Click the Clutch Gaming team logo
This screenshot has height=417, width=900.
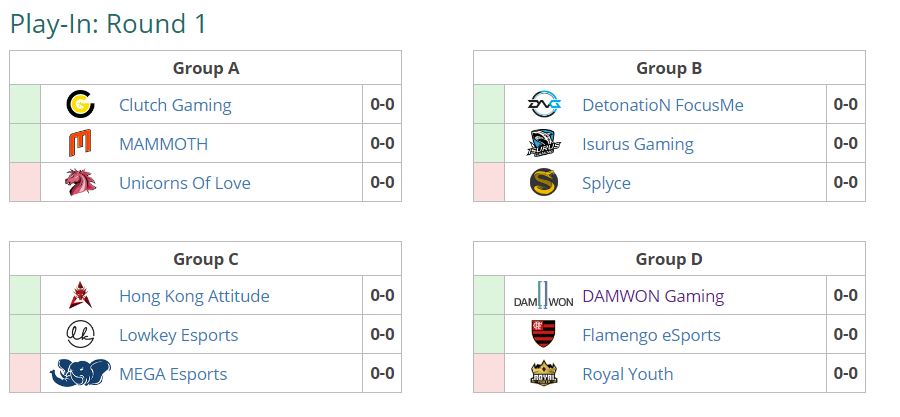click(80, 104)
